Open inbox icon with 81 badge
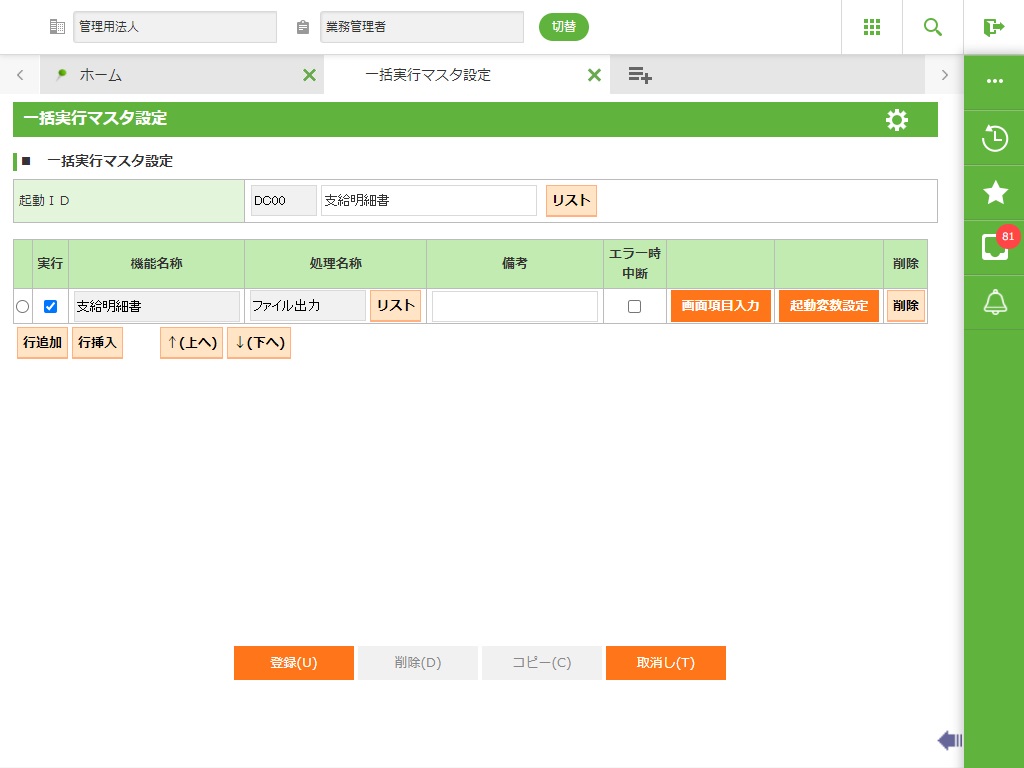Image resolution: width=1024 pixels, height=768 pixels. click(995, 247)
